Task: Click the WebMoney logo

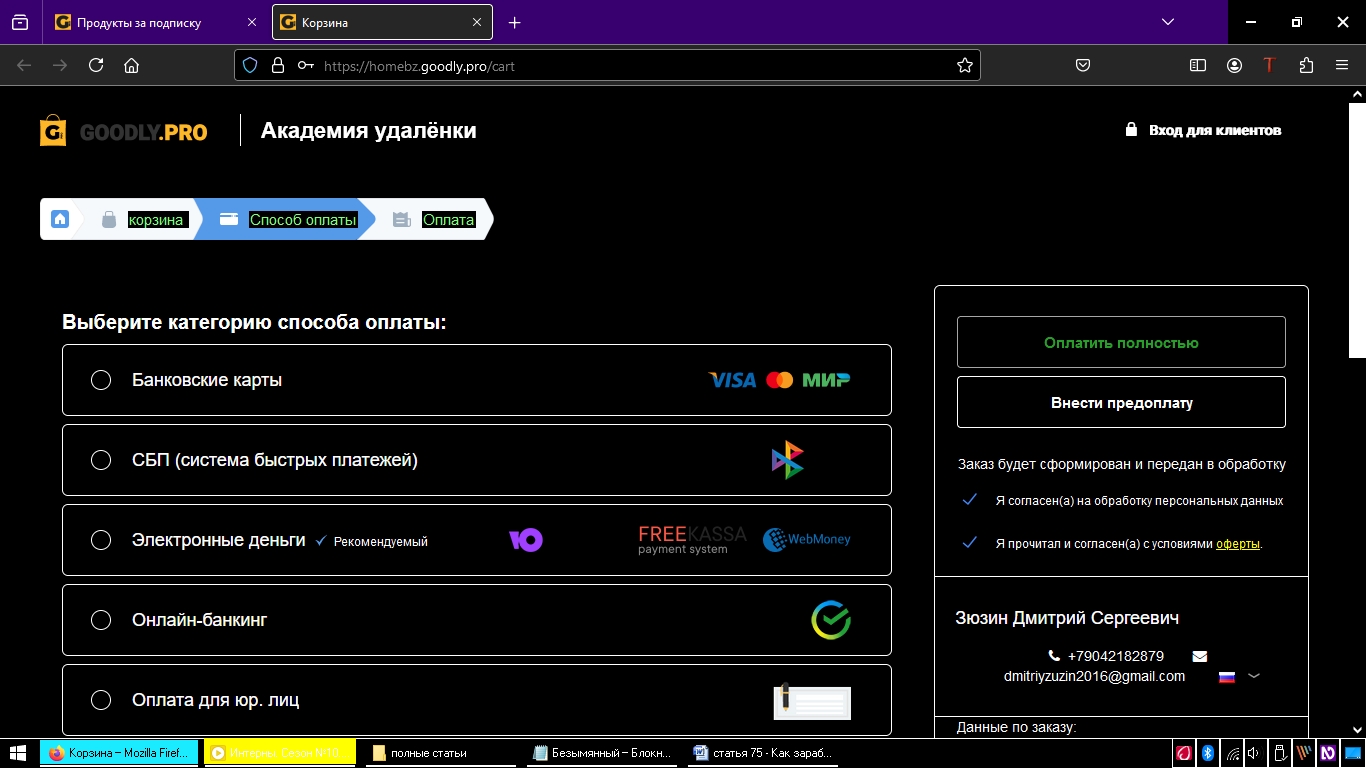Action: coord(806,540)
